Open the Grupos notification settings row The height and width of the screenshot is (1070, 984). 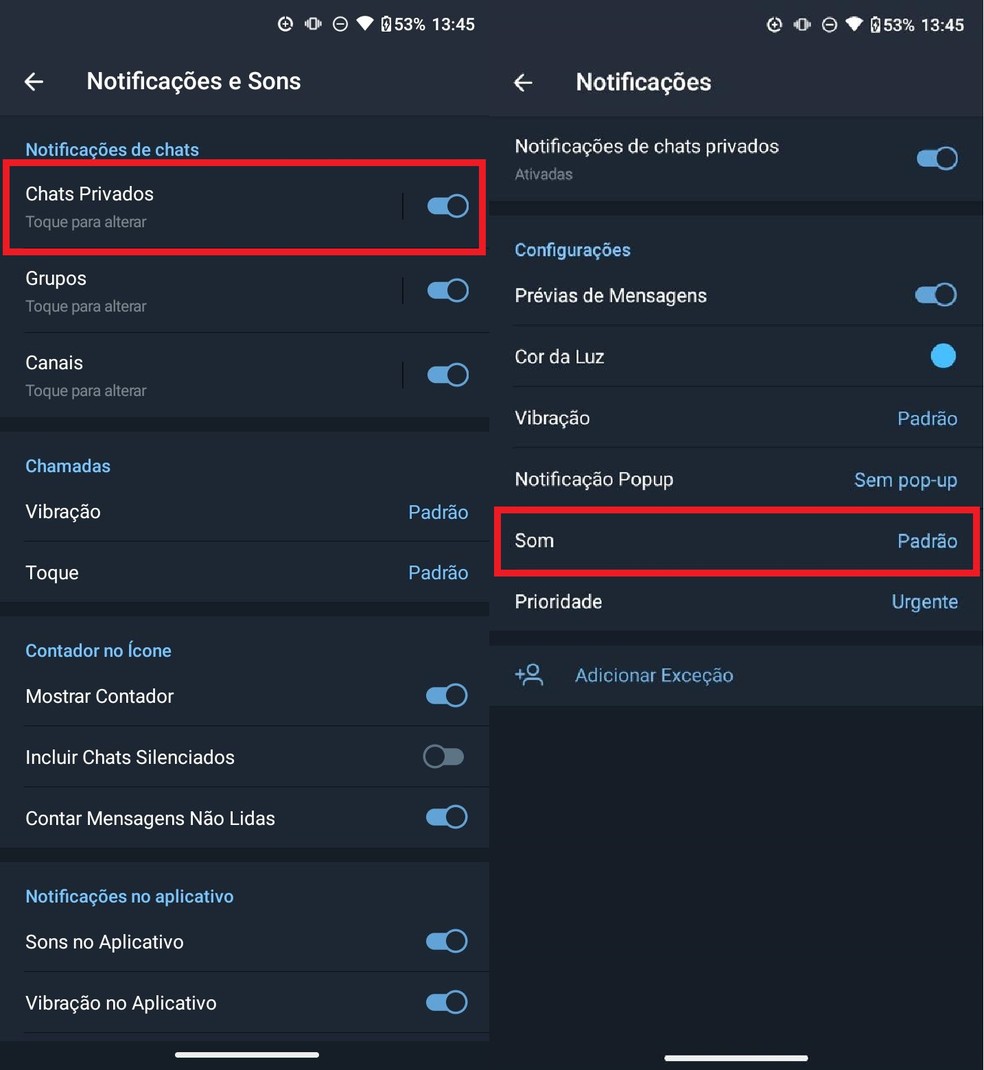pyautogui.click(x=200, y=290)
